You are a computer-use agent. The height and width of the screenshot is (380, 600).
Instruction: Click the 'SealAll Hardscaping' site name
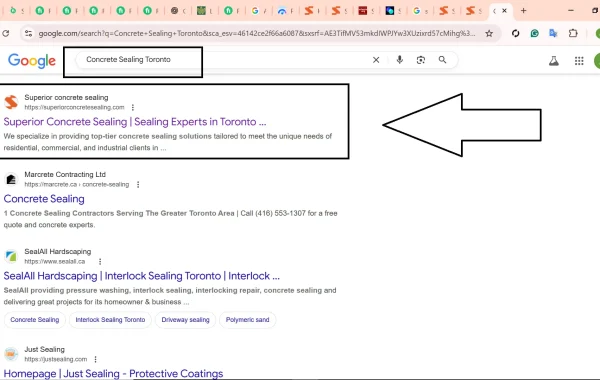[x=58, y=251]
